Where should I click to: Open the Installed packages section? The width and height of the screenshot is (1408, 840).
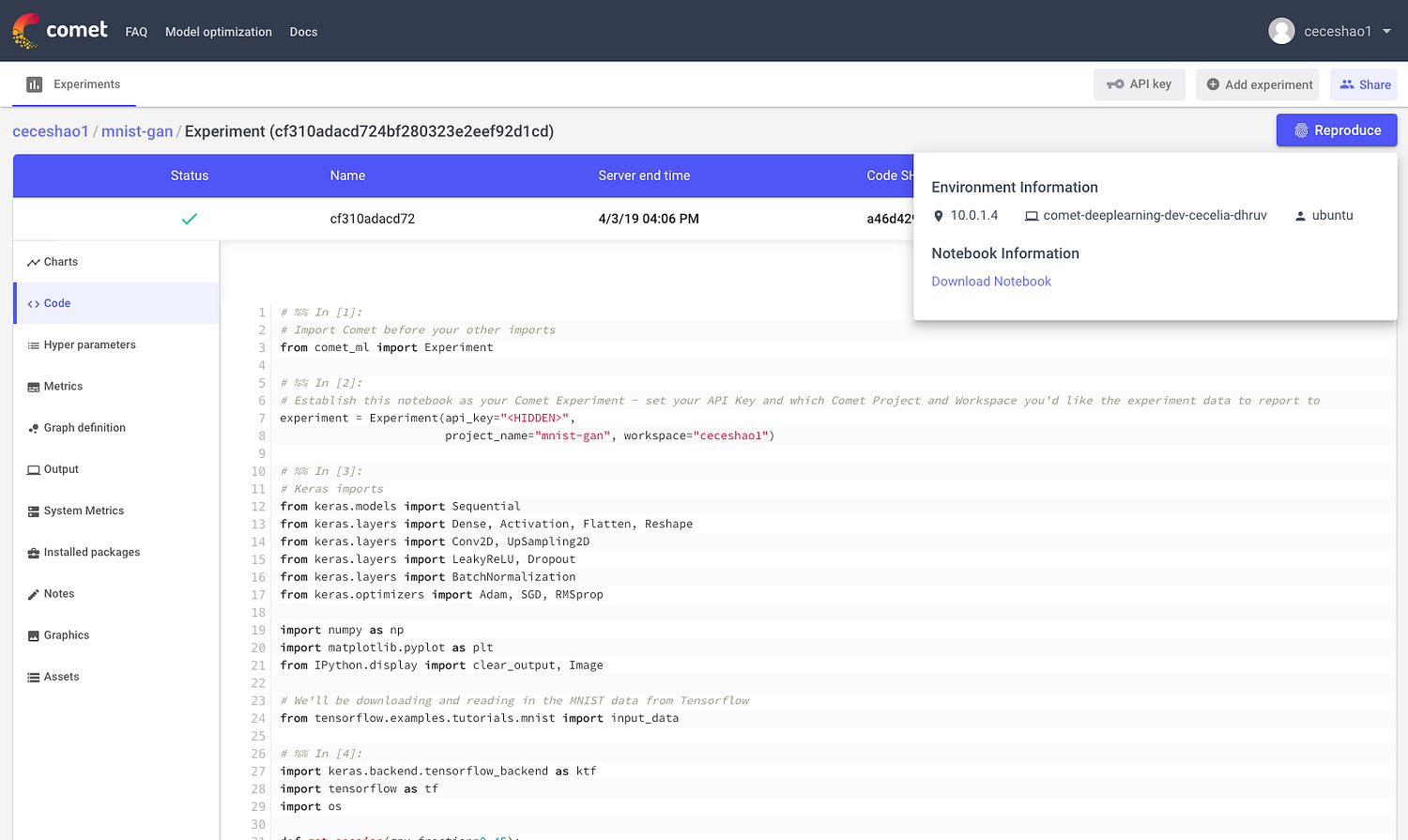click(116, 553)
